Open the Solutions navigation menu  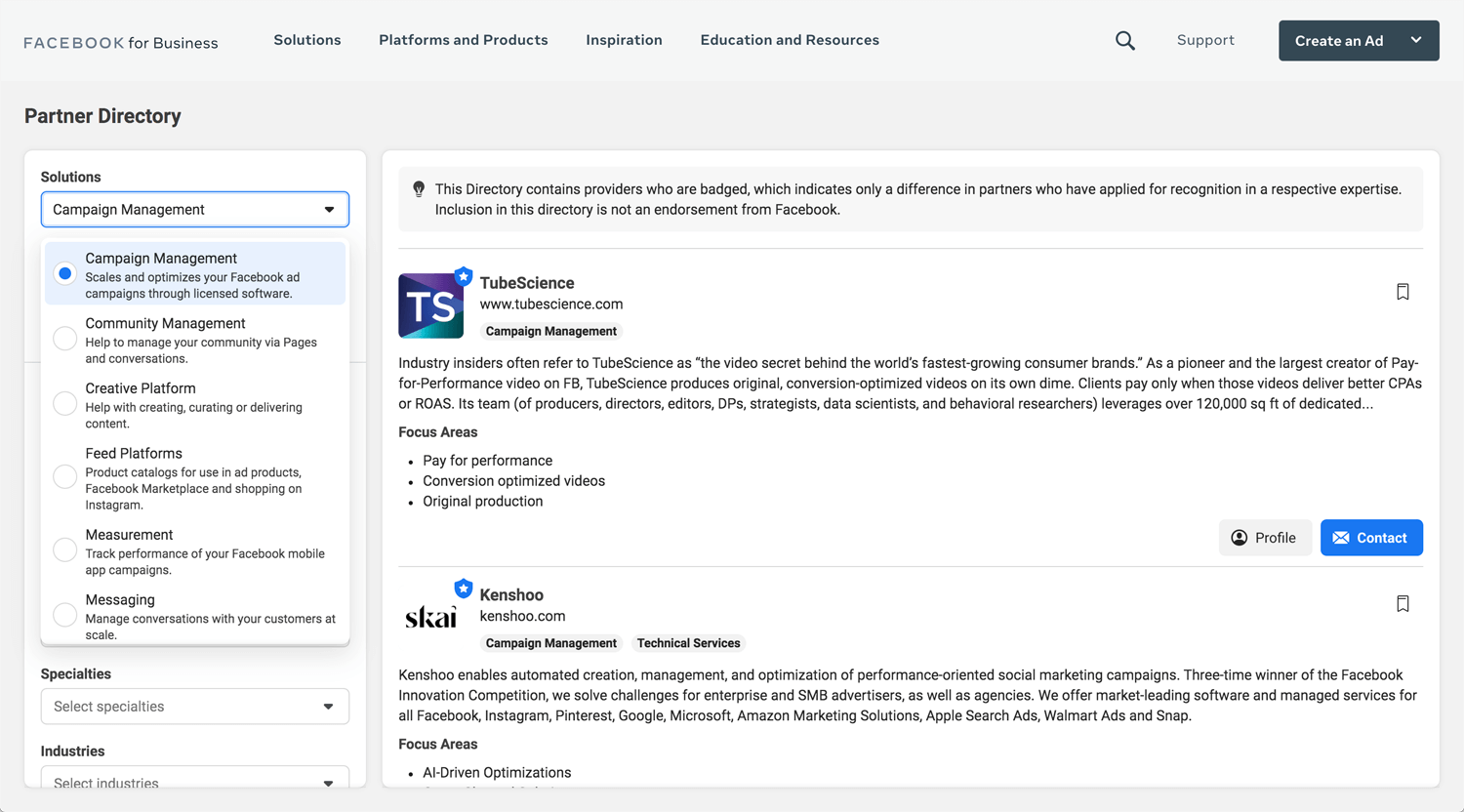pos(307,40)
